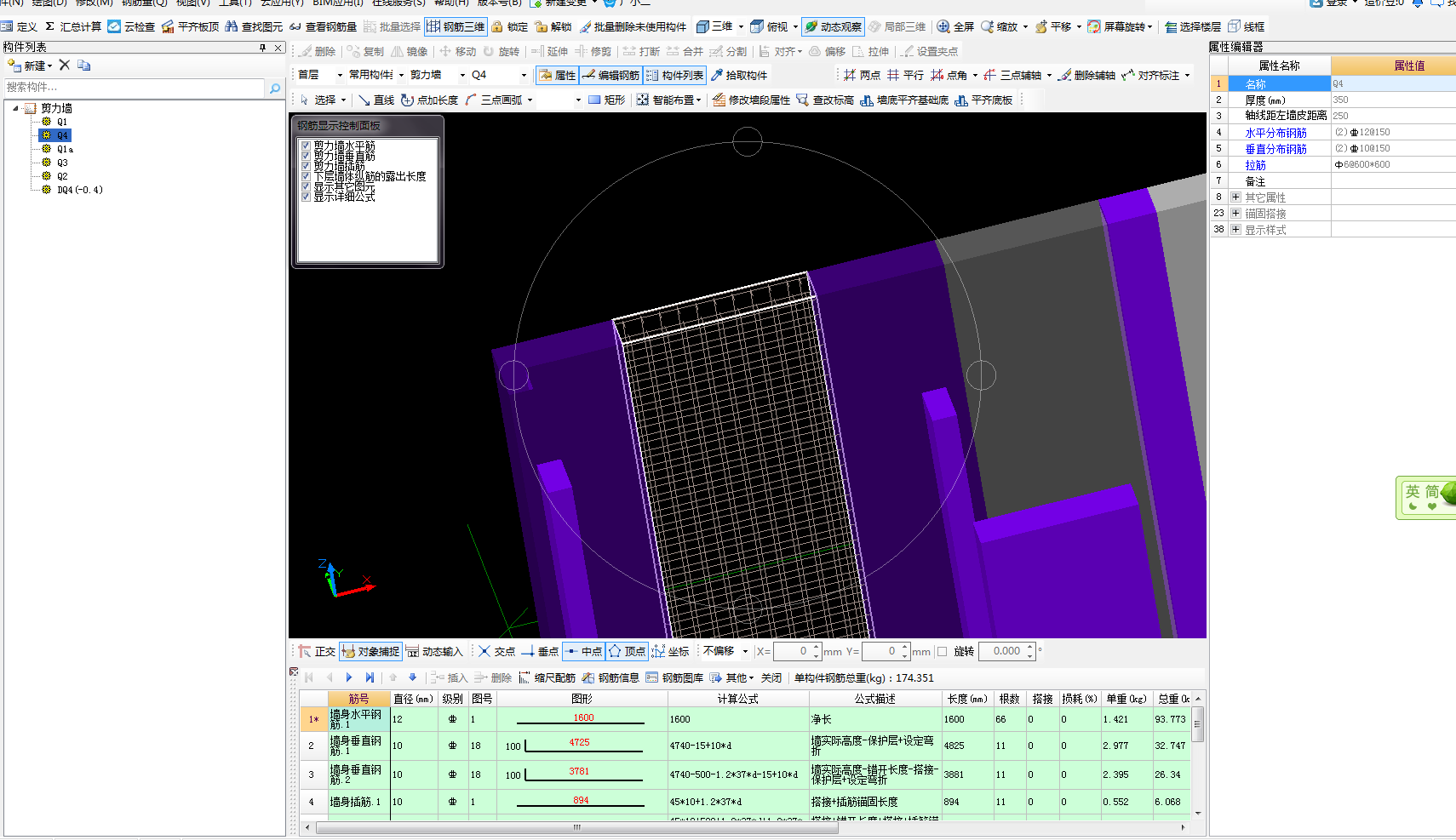Uncheck 显示详细公式 checkbox
This screenshot has width=1456, height=840.
click(306, 197)
